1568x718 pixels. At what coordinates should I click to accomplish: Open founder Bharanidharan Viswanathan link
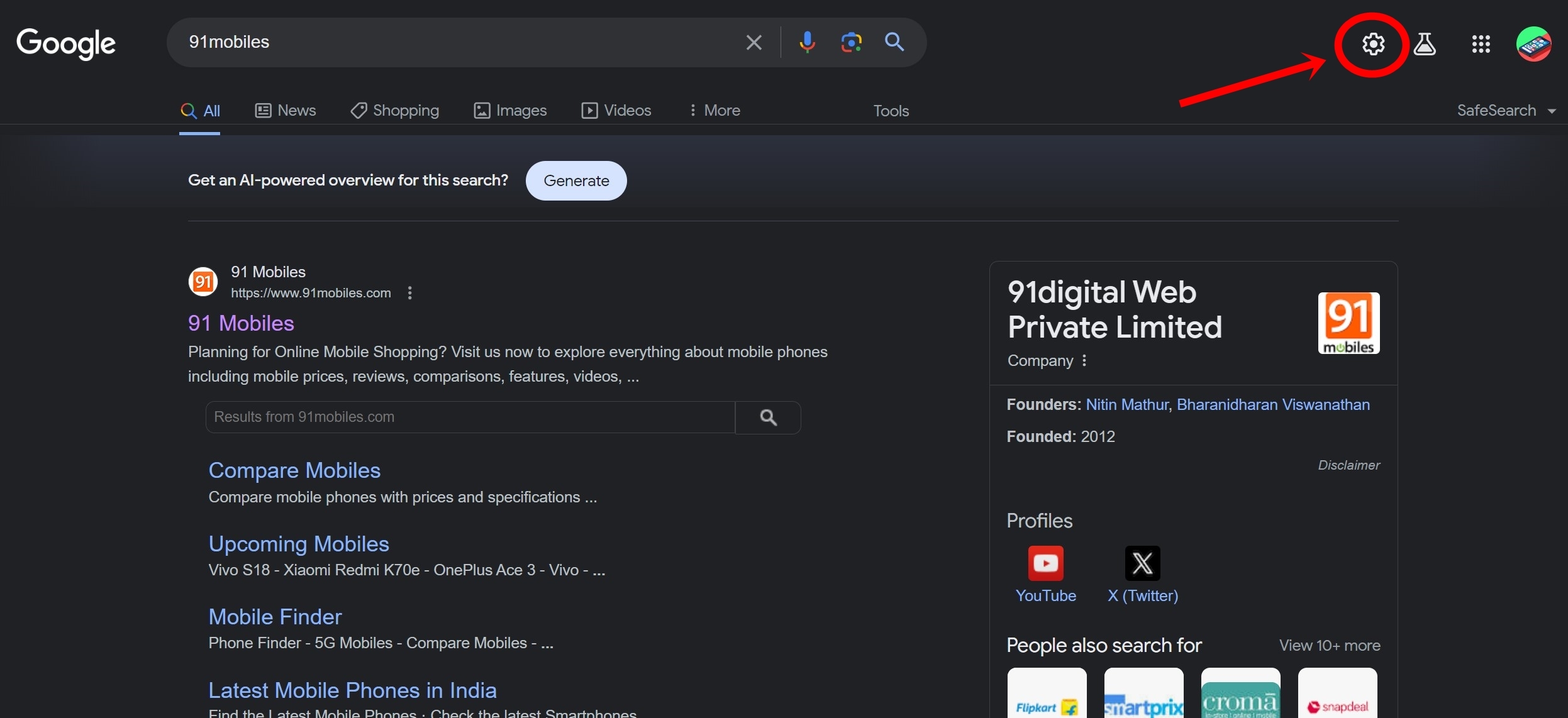[1273, 405]
